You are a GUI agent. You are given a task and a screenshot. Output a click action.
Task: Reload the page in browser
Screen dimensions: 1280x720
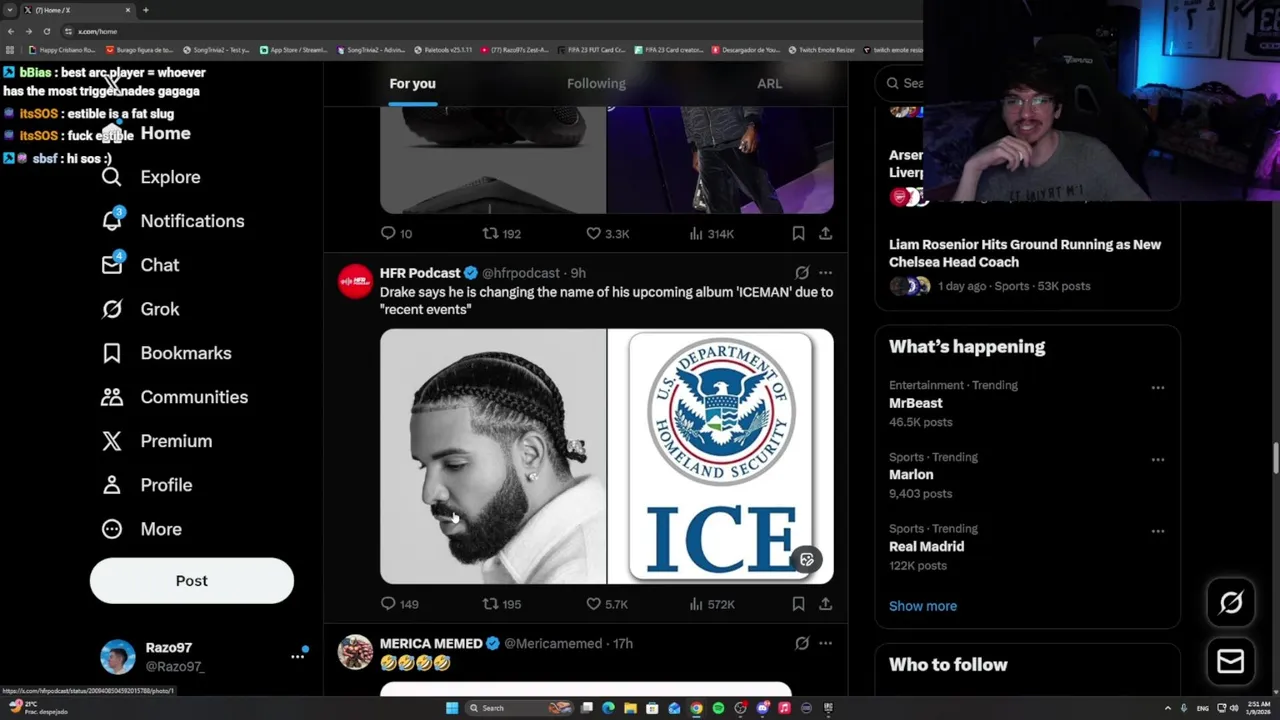click(x=46, y=31)
